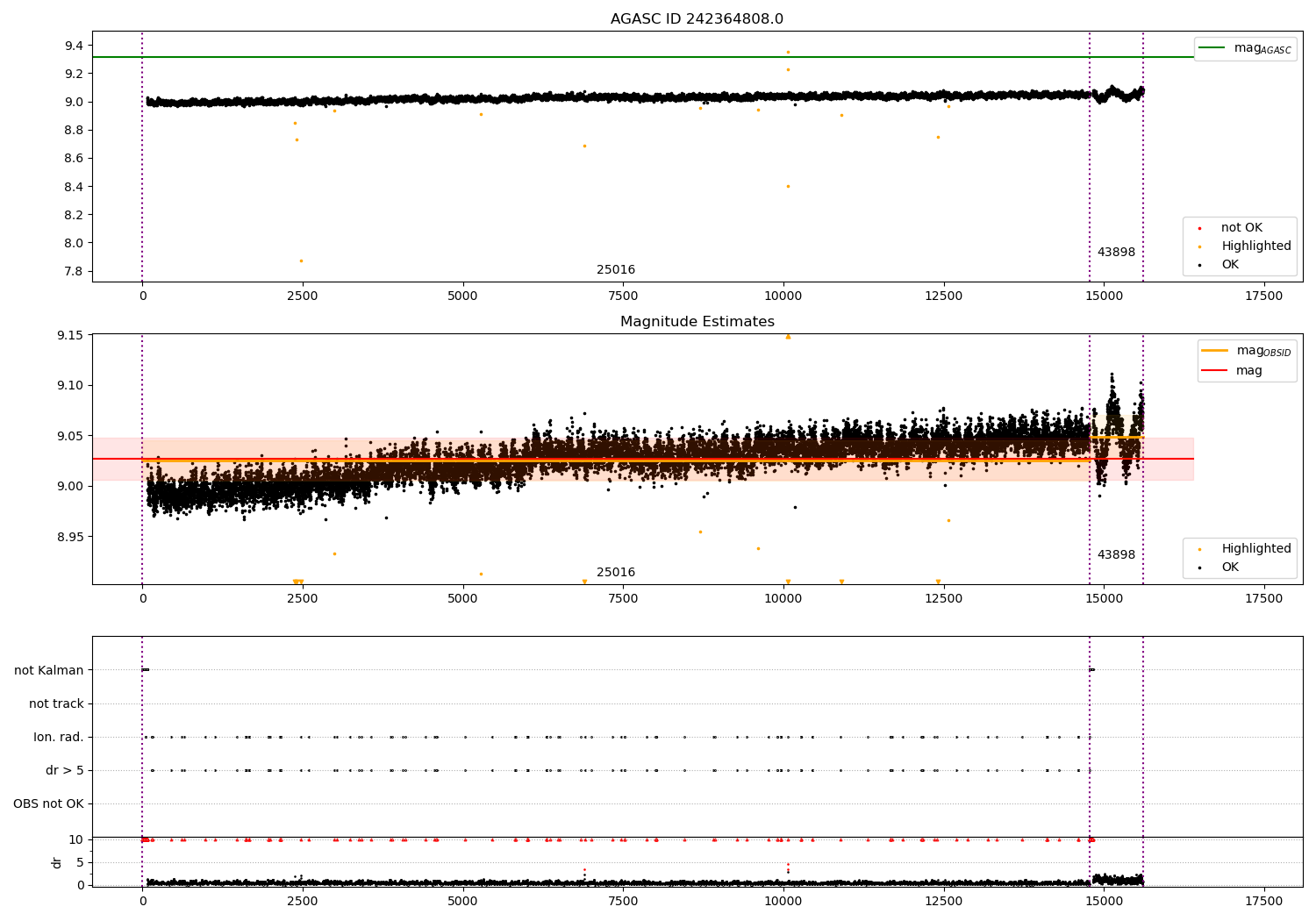Click x-axis tick 5000 under Magnitude Estimates plot

(462, 599)
